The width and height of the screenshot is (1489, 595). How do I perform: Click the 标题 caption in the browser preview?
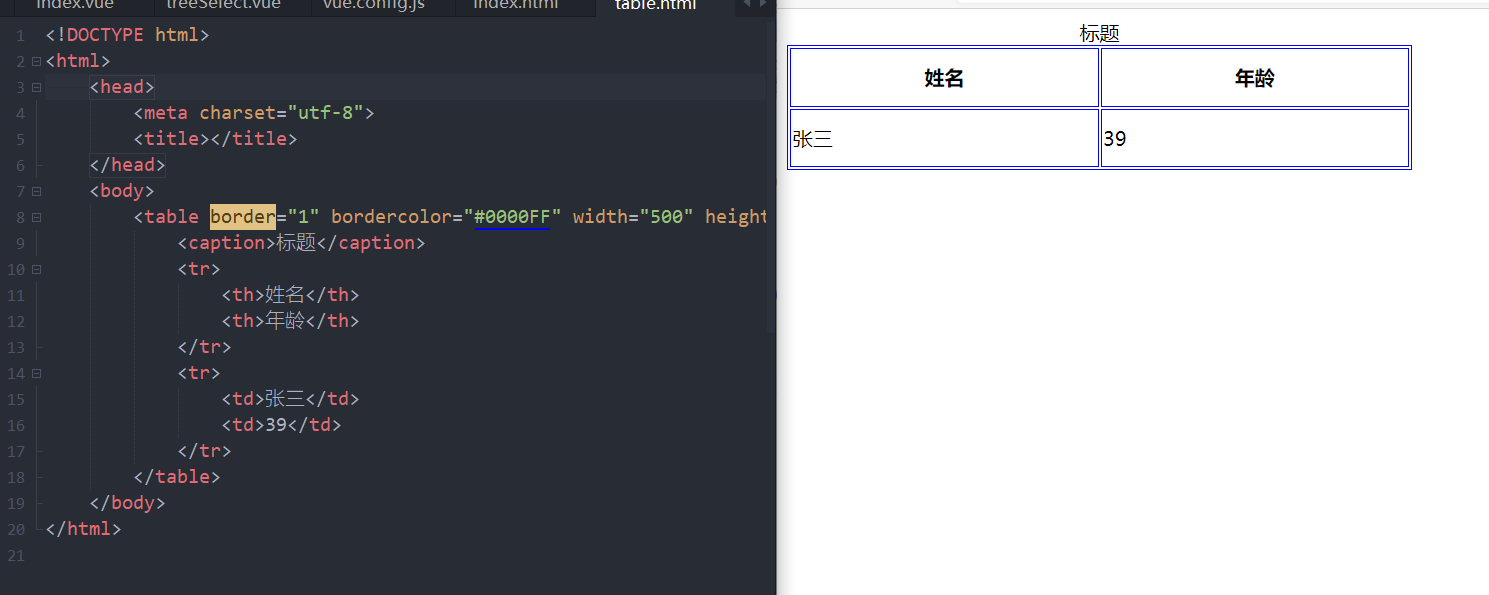[1099, 33]
